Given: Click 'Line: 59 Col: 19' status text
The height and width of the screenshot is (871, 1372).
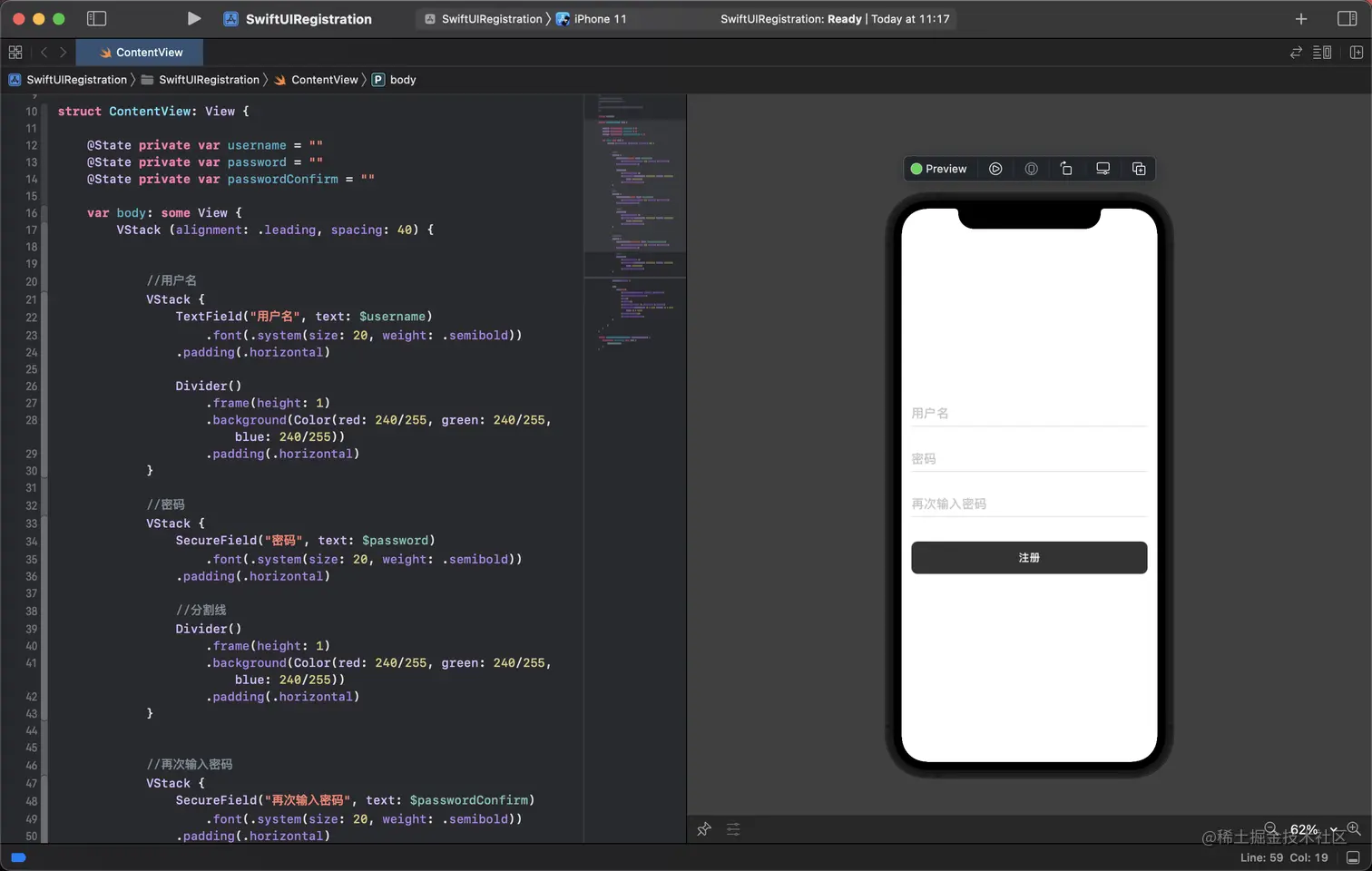Looking at the screenshot, I should (1284, 857).
